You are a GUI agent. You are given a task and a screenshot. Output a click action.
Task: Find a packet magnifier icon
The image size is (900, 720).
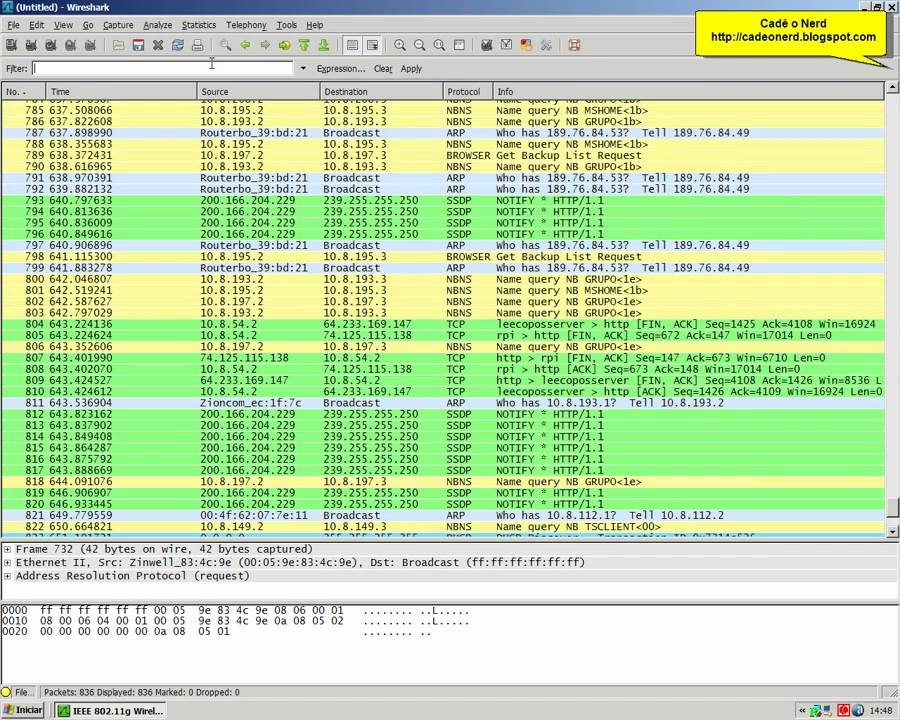tap(226, 45)
